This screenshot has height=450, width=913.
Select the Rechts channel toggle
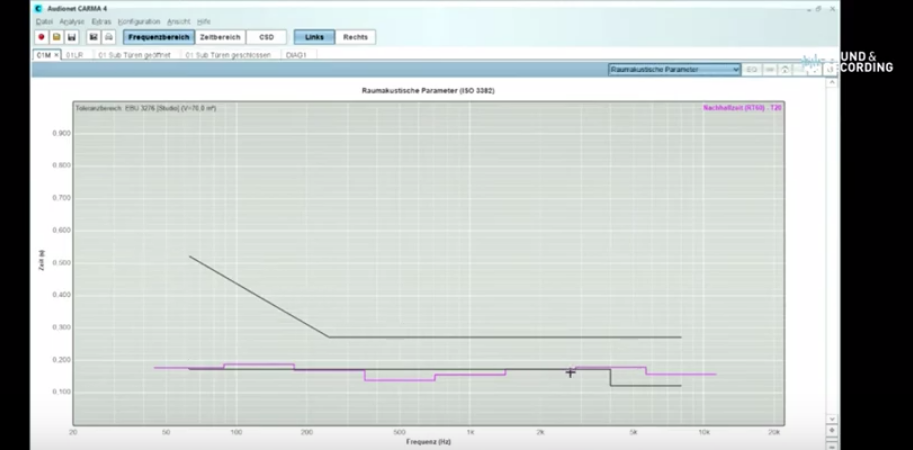pos(355,37)
